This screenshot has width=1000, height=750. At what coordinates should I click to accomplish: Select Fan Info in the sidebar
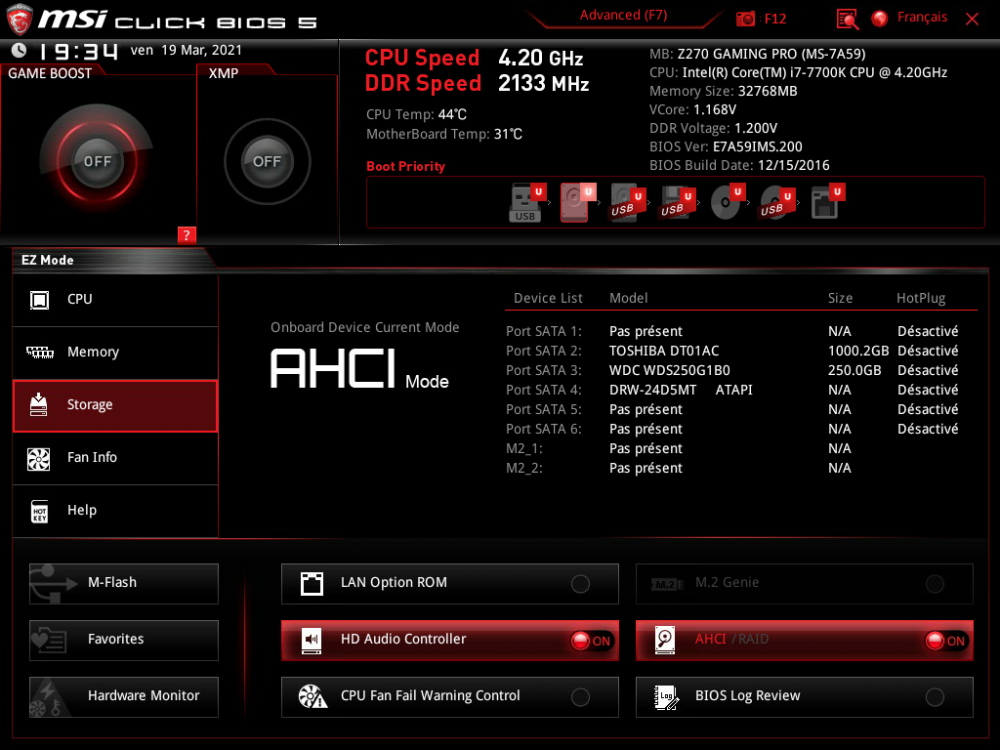[x=115, y=457]
